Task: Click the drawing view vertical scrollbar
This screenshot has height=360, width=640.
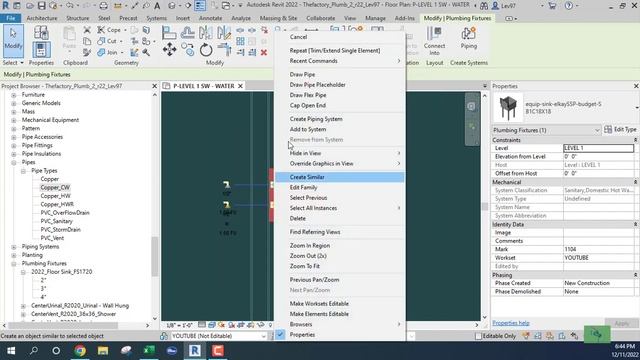Action: 484,206
